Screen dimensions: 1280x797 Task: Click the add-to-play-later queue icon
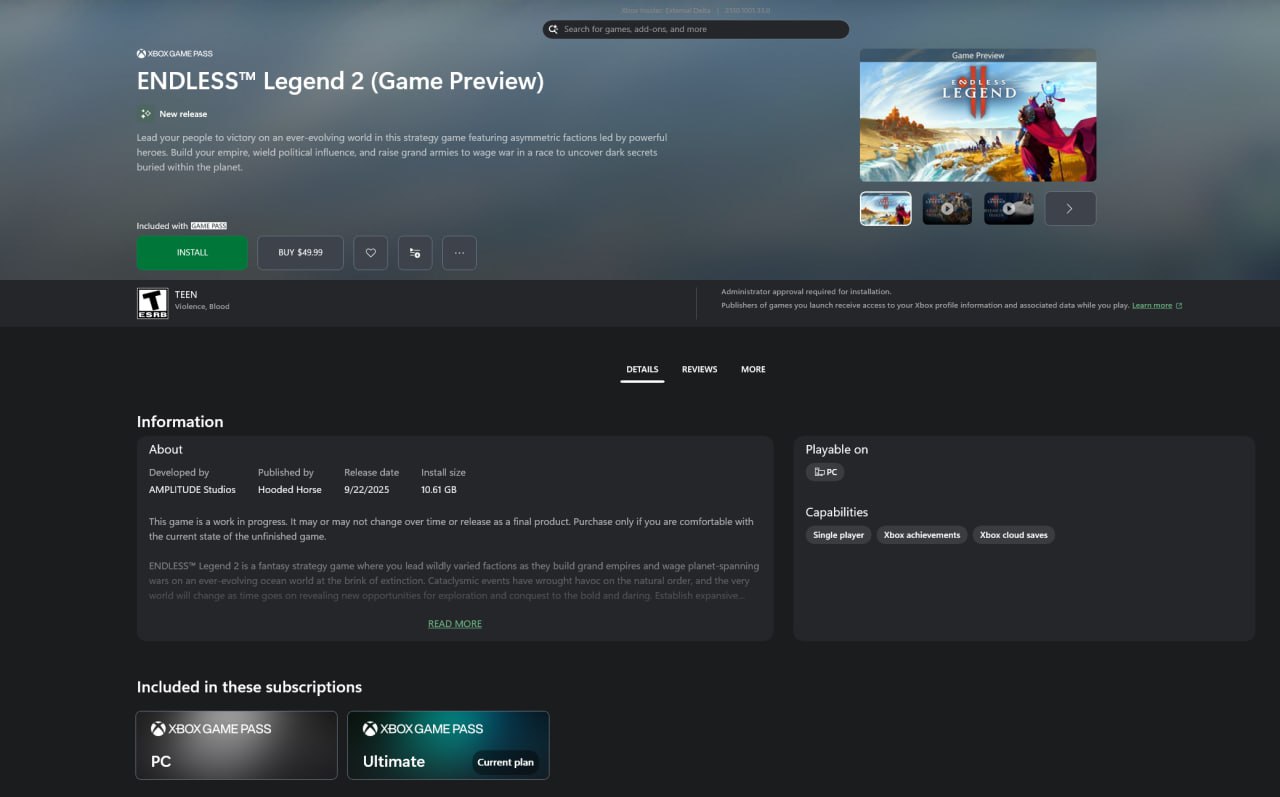click(415, 253)
